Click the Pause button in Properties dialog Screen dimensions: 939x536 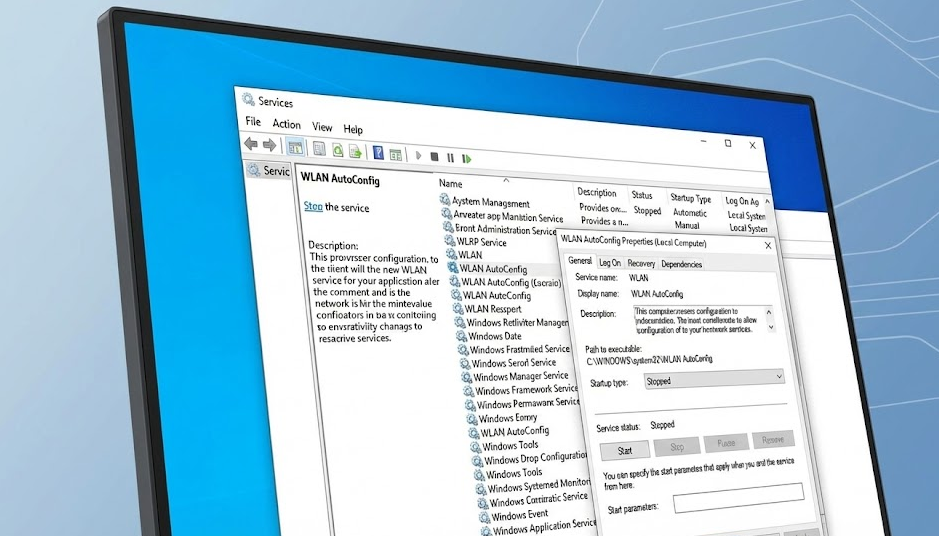pos(726,443)
